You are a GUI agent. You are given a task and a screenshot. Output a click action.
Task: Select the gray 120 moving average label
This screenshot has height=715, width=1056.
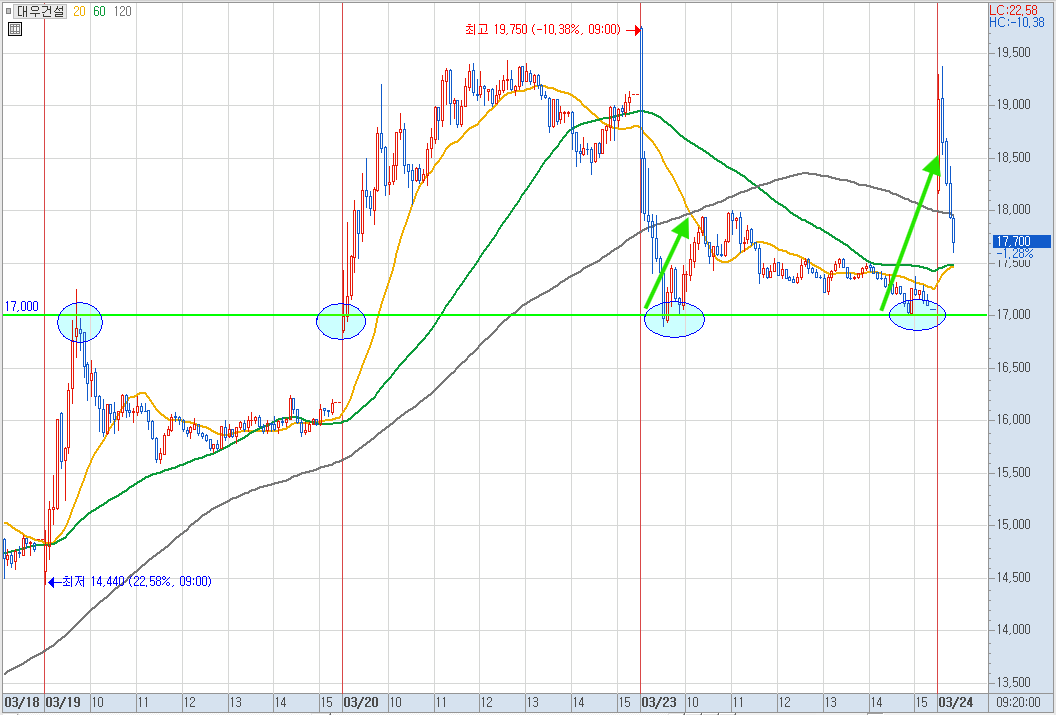point(123,11)
